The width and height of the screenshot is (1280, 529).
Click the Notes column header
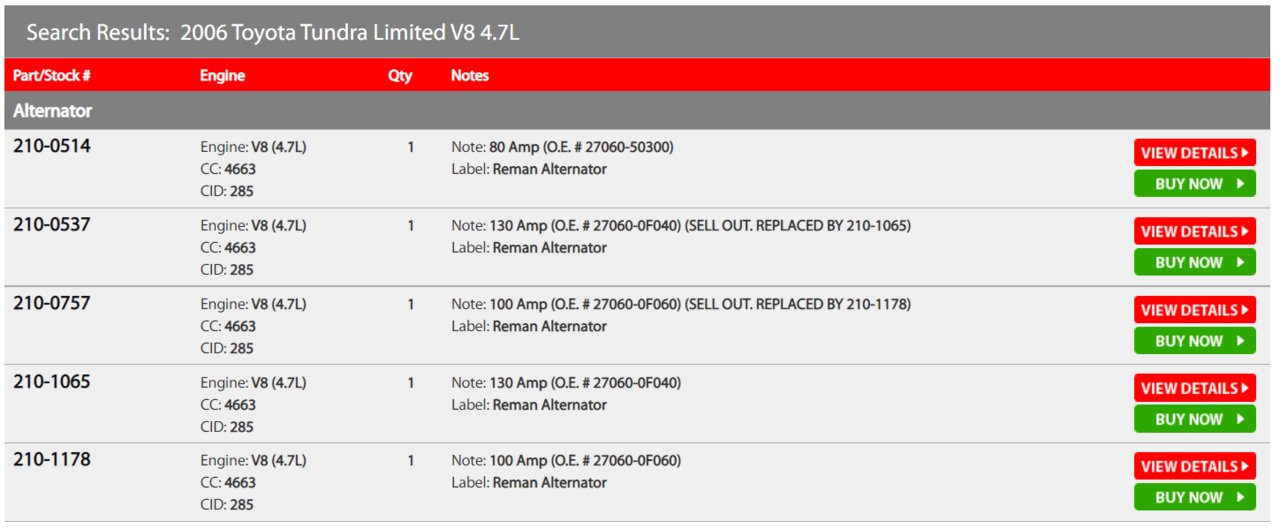470,76
